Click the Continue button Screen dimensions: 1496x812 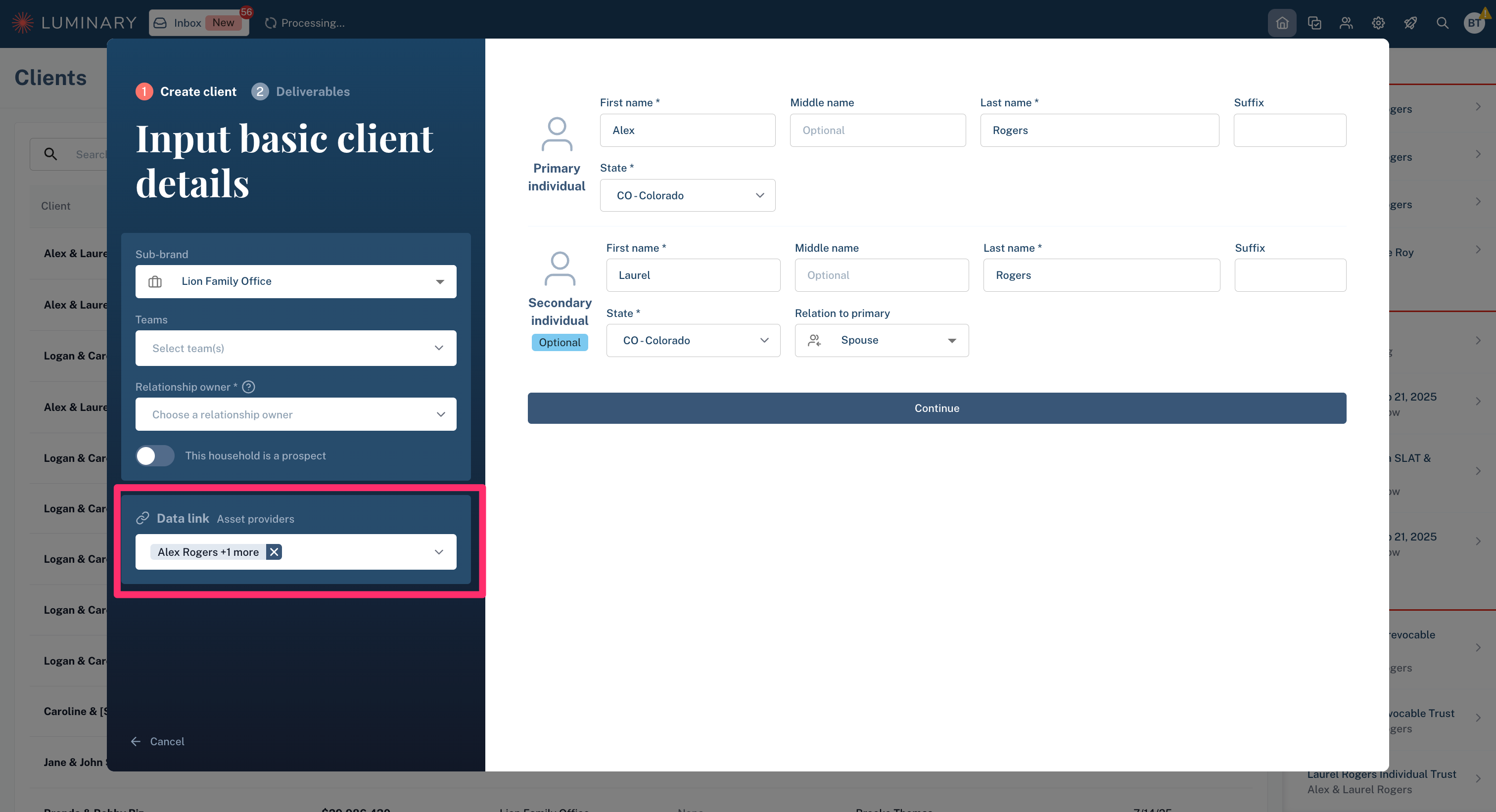pyautogui.click(x=937, y=408)
